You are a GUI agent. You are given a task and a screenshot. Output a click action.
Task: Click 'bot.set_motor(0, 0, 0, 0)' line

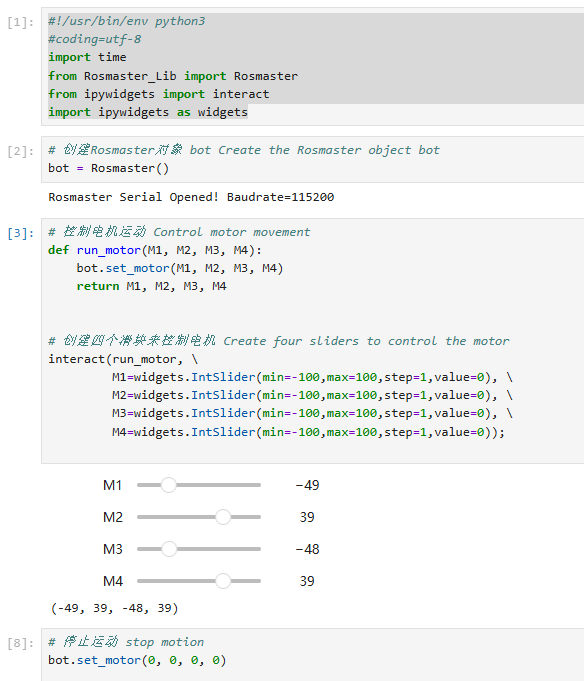137,661
